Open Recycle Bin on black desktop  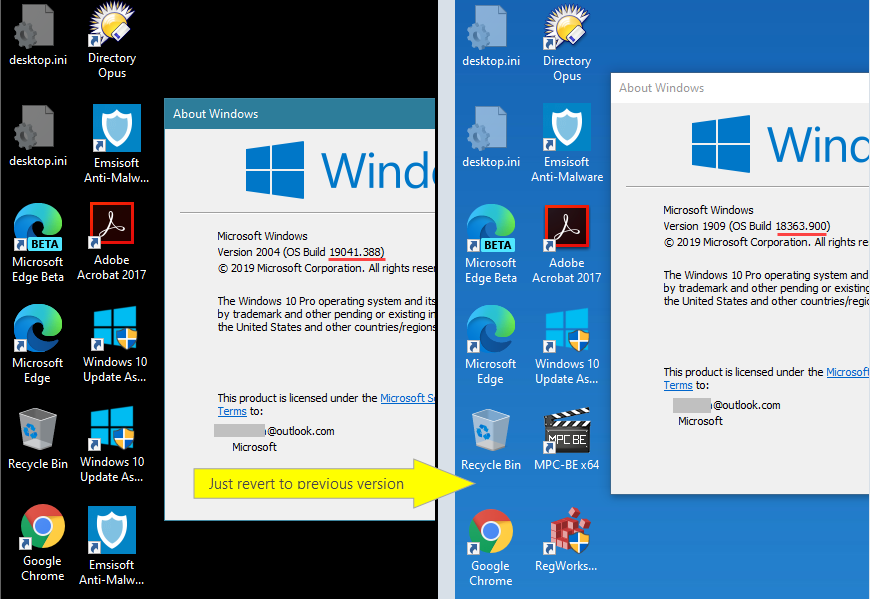[x=38, y=439]
